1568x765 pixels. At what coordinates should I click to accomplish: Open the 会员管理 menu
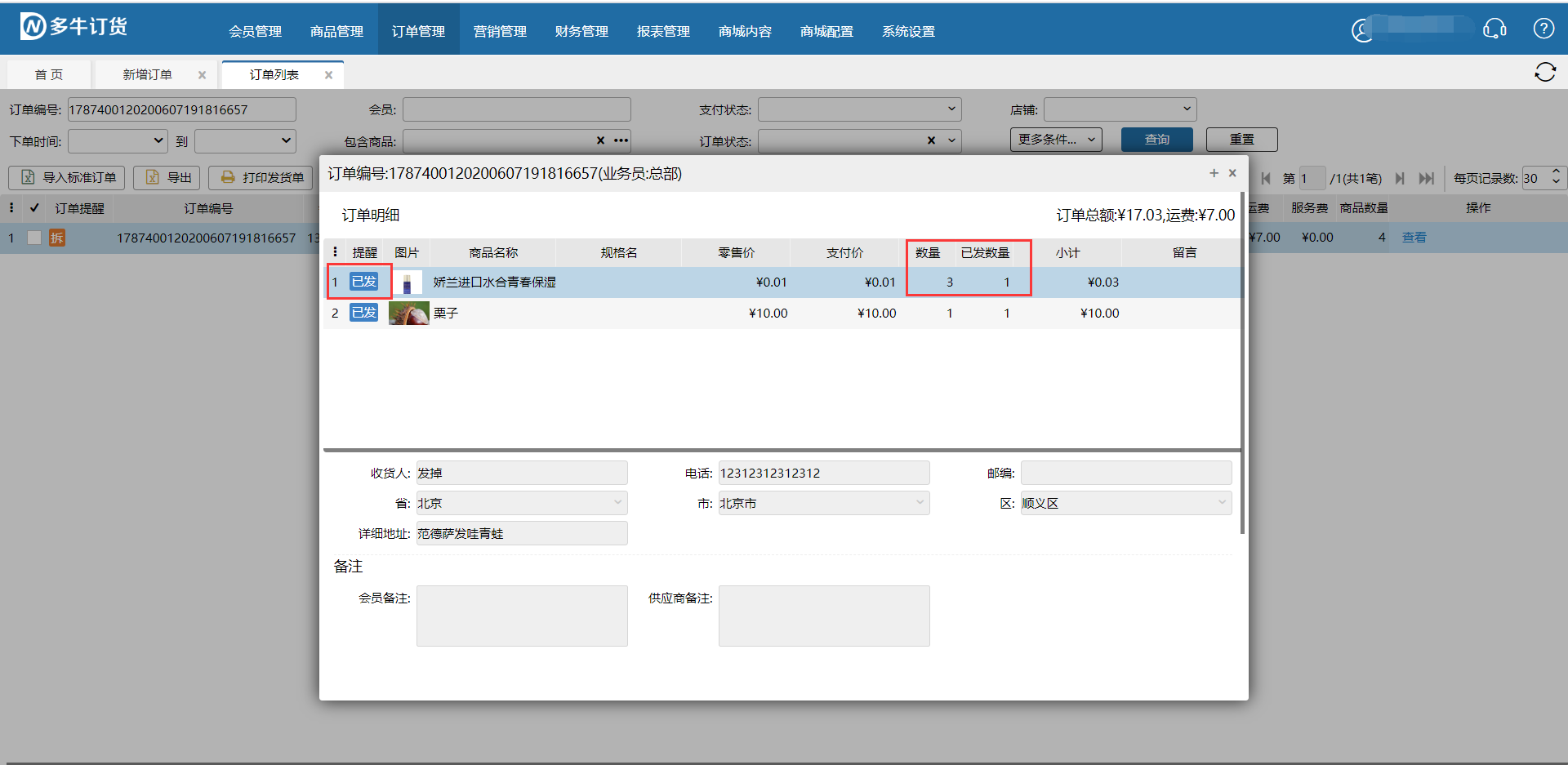[255, 31]
